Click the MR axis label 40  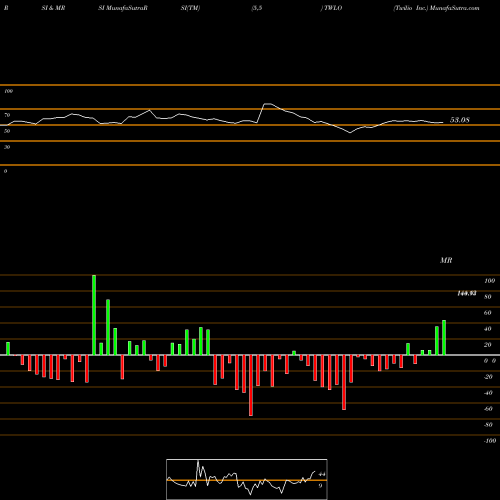[x=488, y=329]
